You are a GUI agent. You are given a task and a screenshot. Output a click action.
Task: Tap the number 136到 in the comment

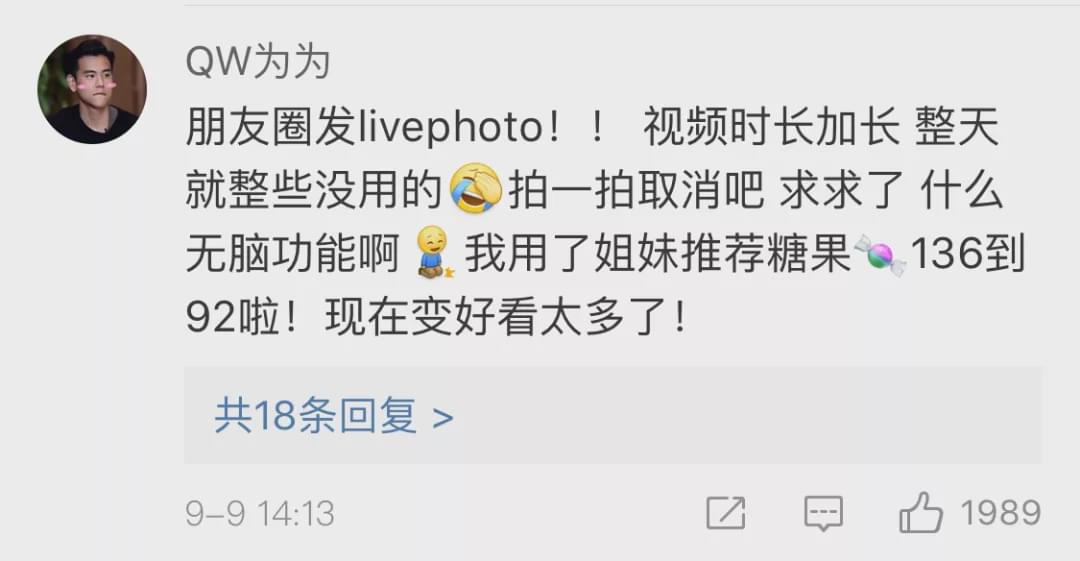968,253
